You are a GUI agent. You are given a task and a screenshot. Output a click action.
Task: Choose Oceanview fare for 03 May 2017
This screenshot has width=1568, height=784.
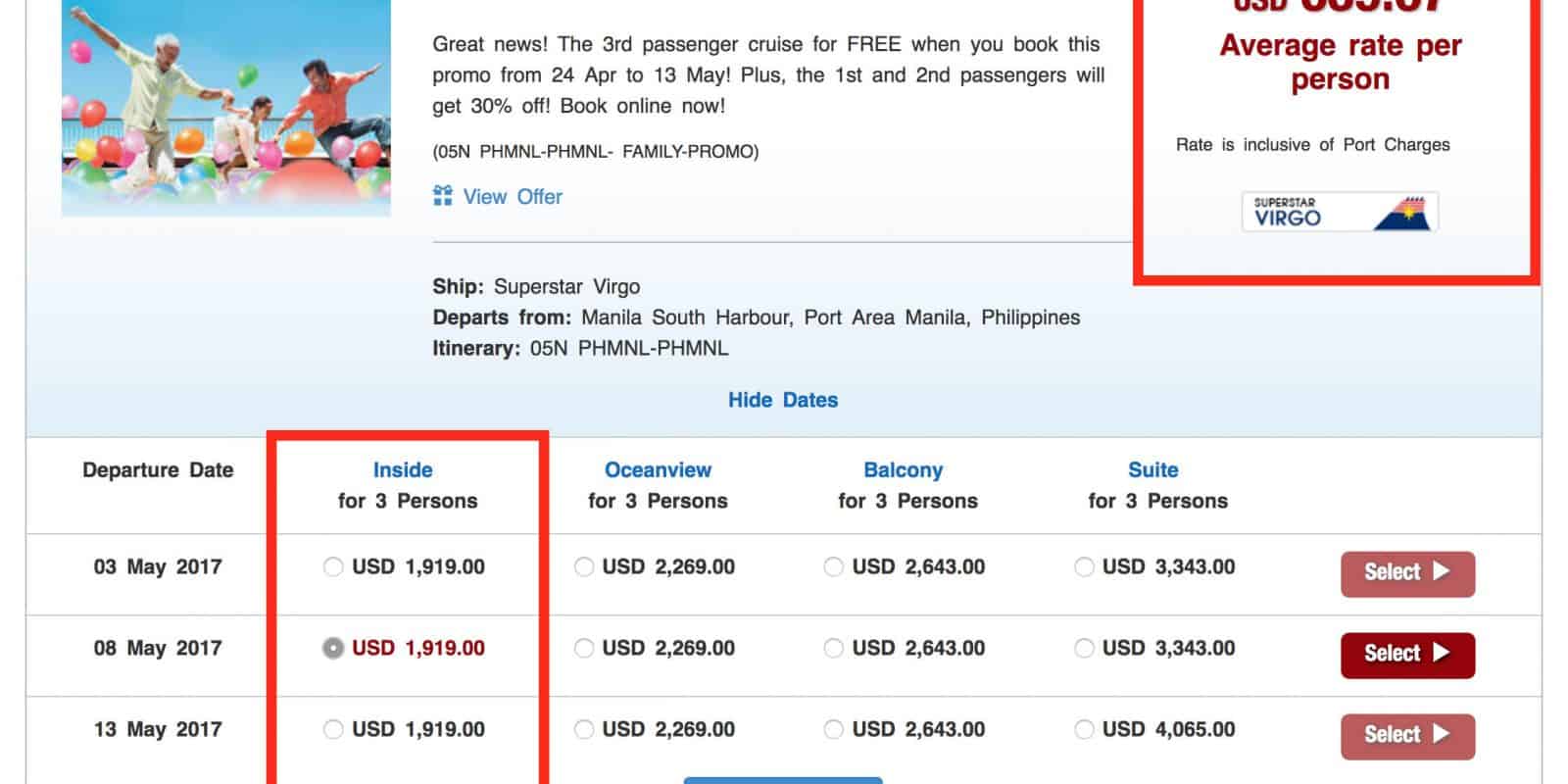tap(584, 567)
